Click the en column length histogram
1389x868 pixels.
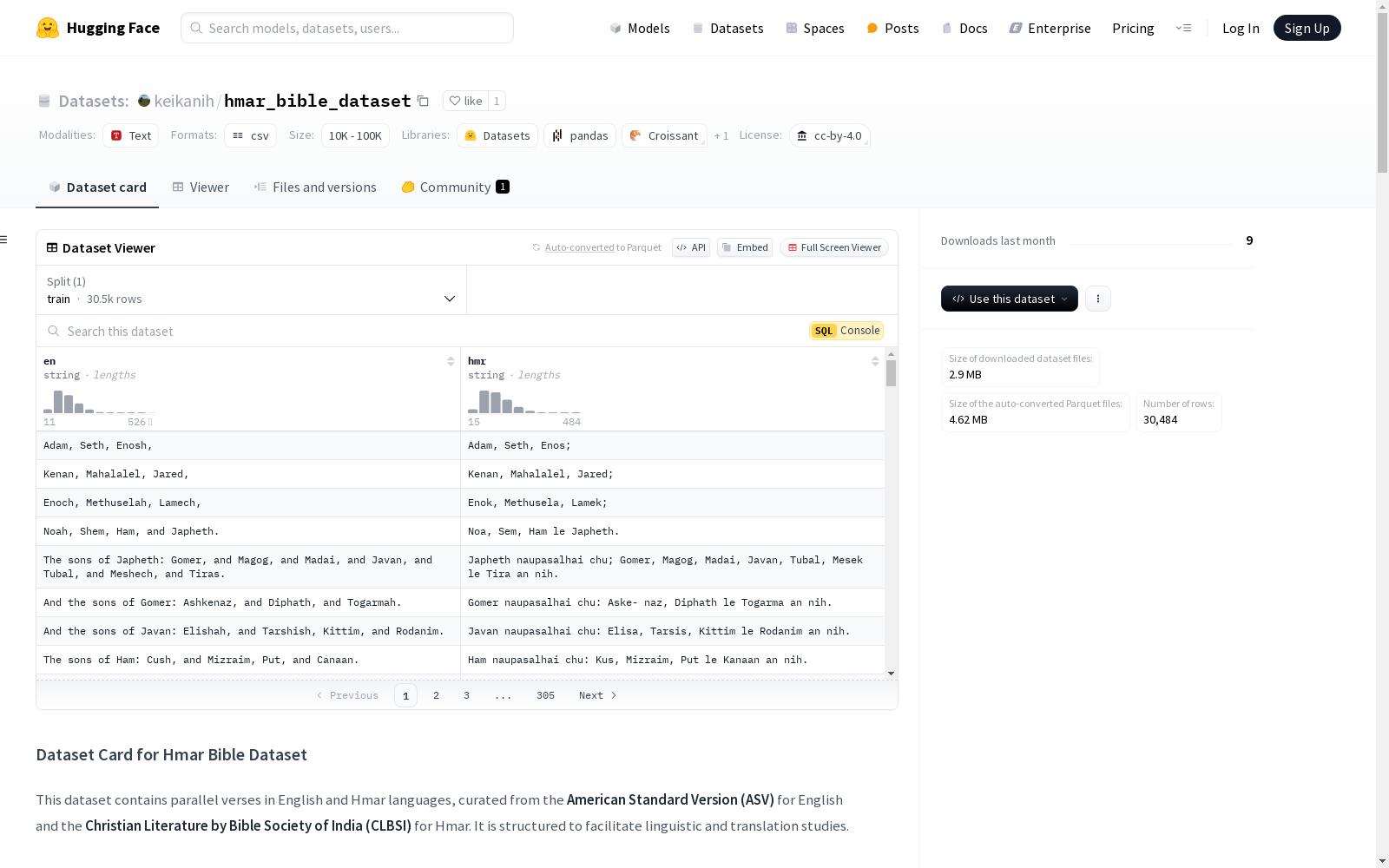pyautogui.click(x=100, y=401)
